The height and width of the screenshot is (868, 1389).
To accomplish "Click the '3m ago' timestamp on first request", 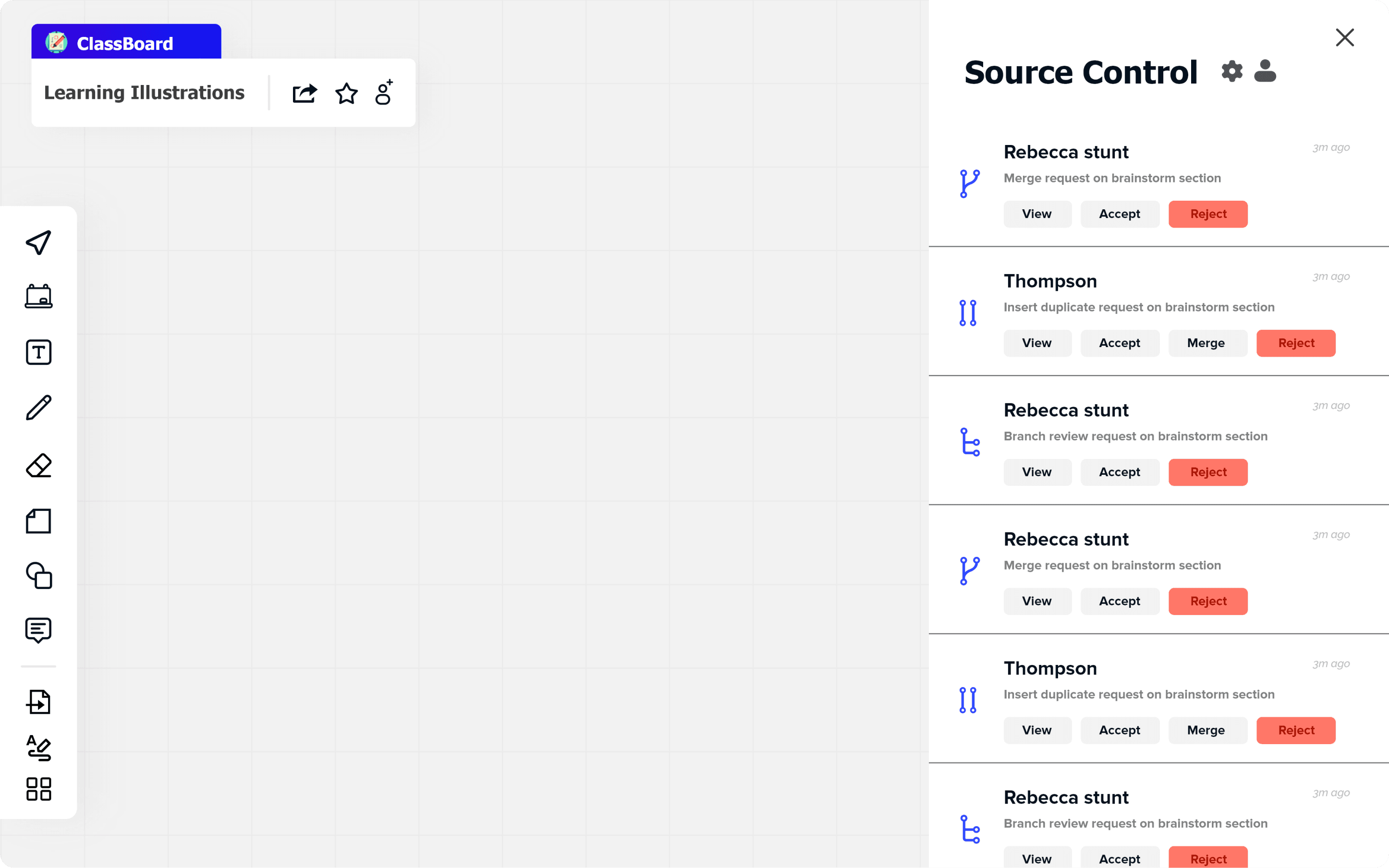I will click(x=1331, y=147).
